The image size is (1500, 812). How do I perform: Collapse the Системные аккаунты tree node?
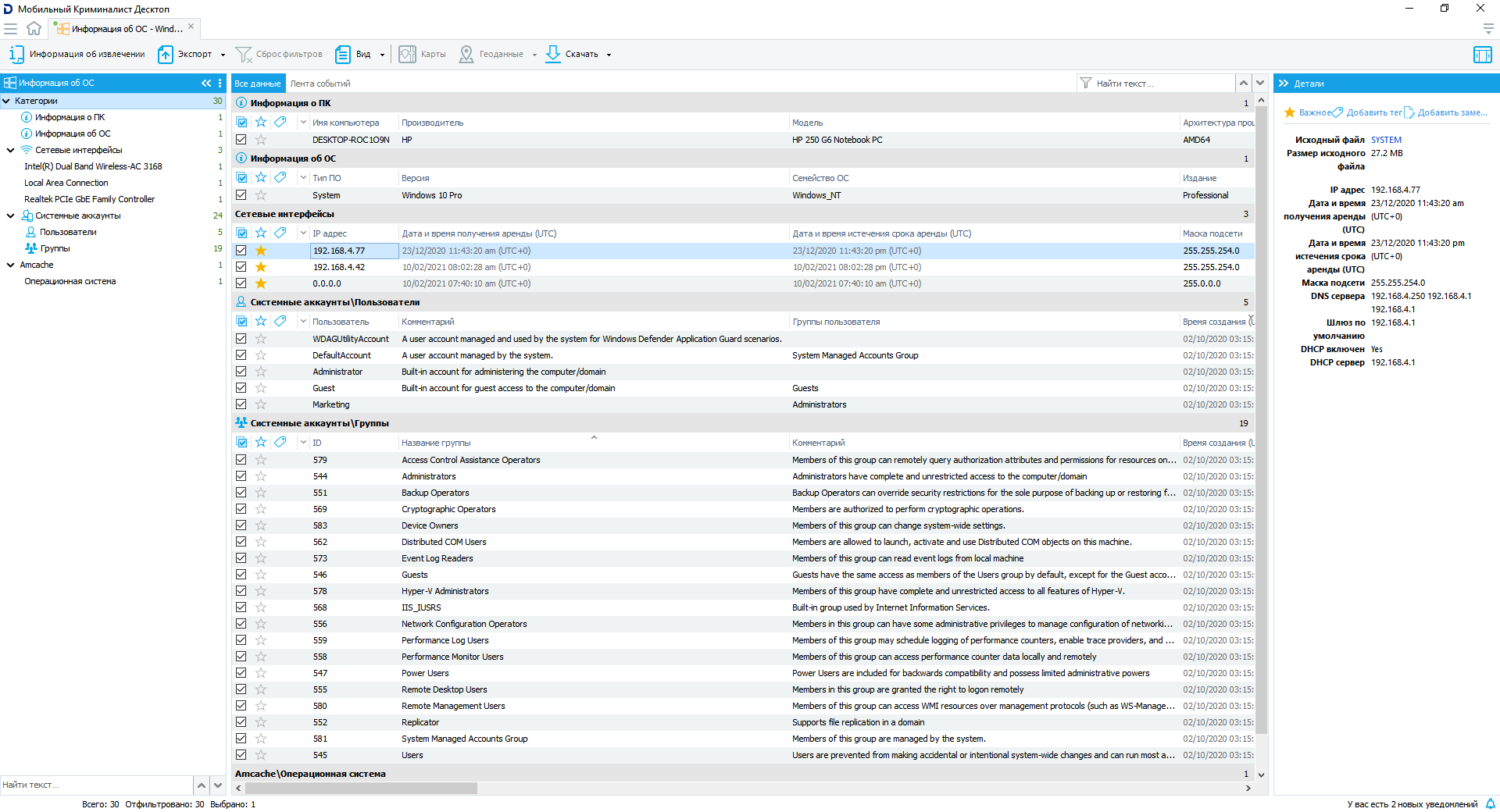coord(11,215)
